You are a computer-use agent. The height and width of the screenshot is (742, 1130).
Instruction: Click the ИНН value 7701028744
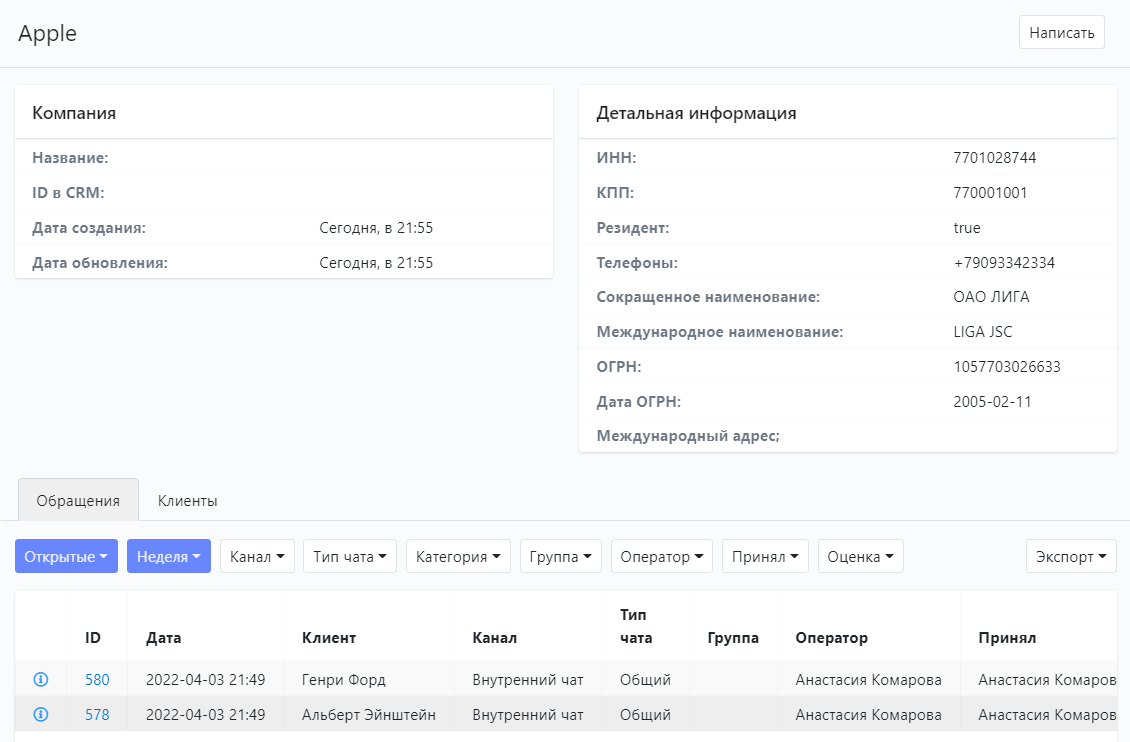995,158
